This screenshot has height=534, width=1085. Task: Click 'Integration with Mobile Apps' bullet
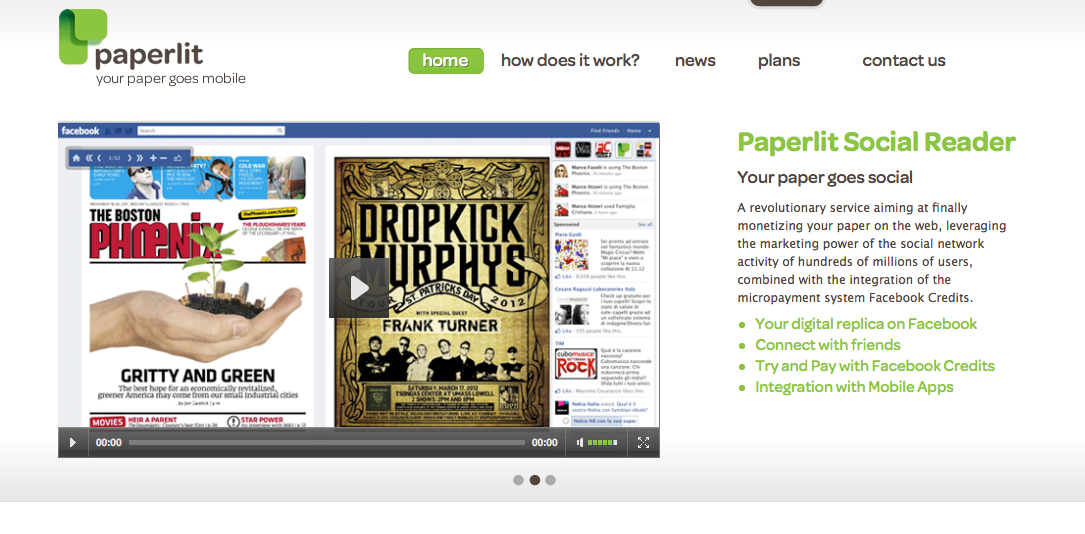[854, 387]
